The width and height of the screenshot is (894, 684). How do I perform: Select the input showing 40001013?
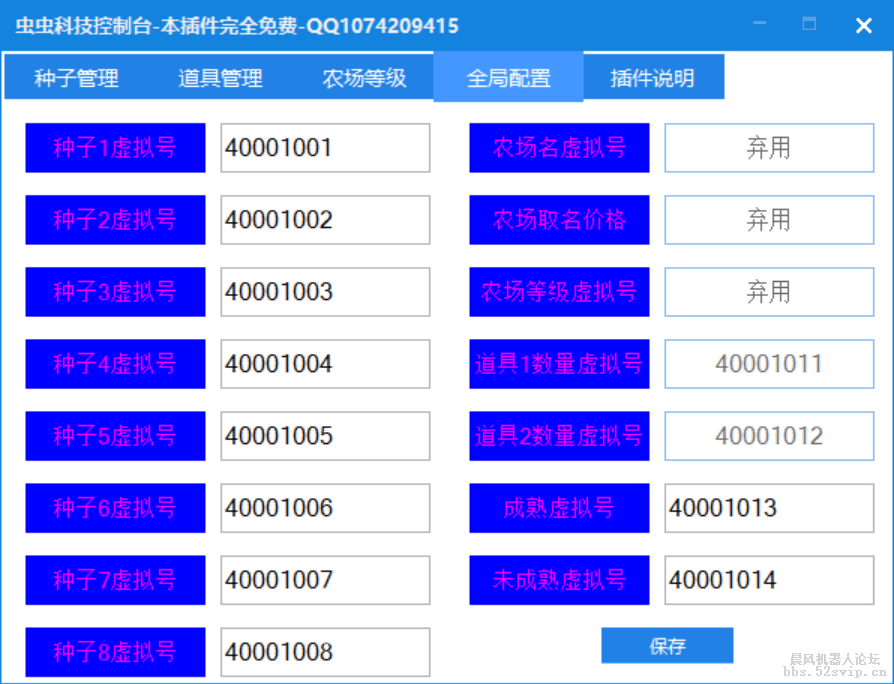[x=768, y=508]
